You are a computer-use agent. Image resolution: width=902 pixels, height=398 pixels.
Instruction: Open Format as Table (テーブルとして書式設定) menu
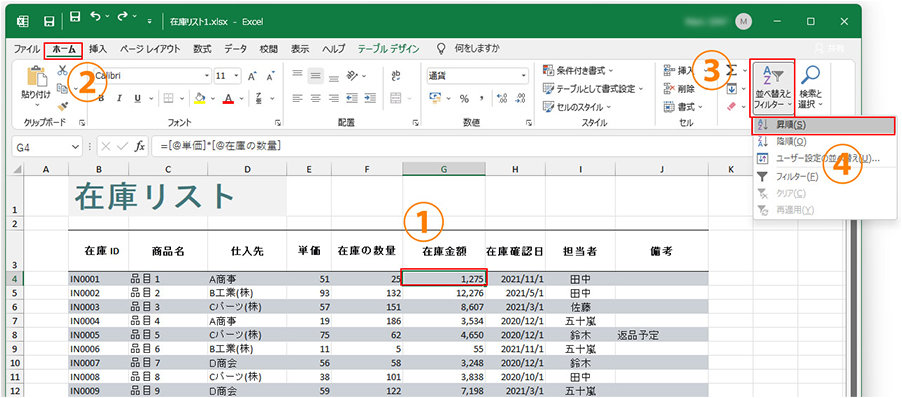click(594, 89)
